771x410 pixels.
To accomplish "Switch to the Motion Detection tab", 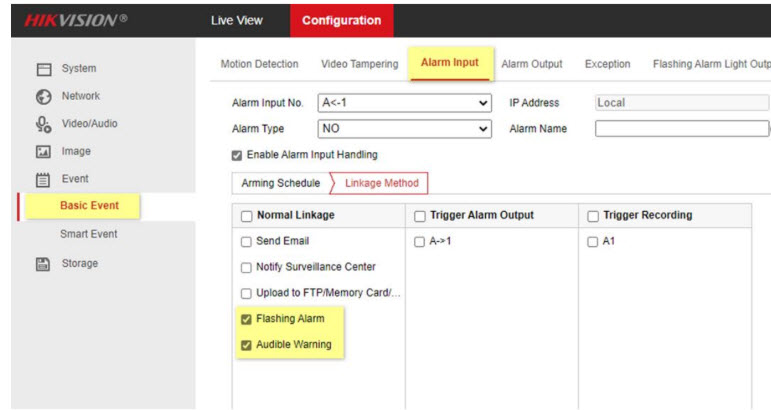I will (259, 64).
